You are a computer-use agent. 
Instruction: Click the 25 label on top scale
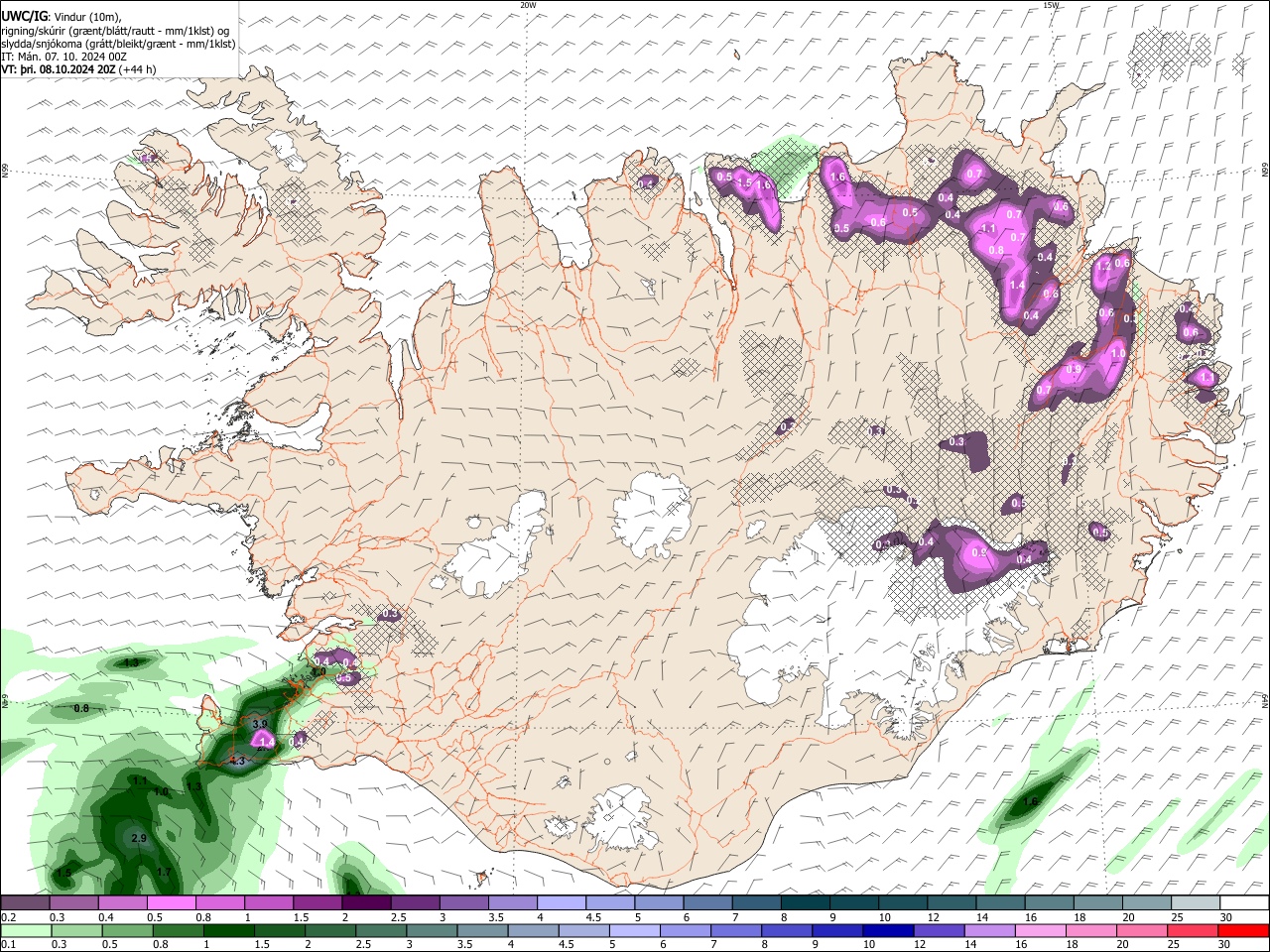[1178, 917]
